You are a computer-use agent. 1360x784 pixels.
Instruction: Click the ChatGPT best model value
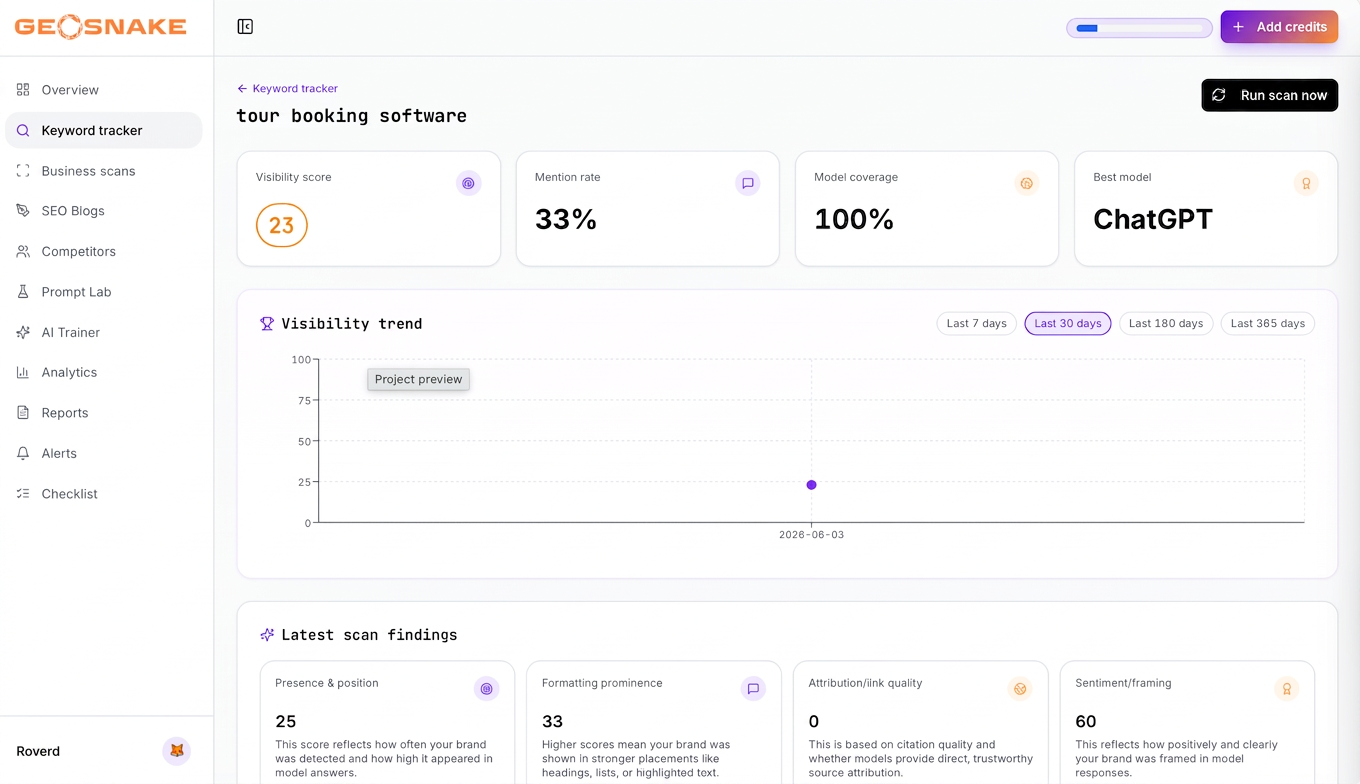(1153, 219)
